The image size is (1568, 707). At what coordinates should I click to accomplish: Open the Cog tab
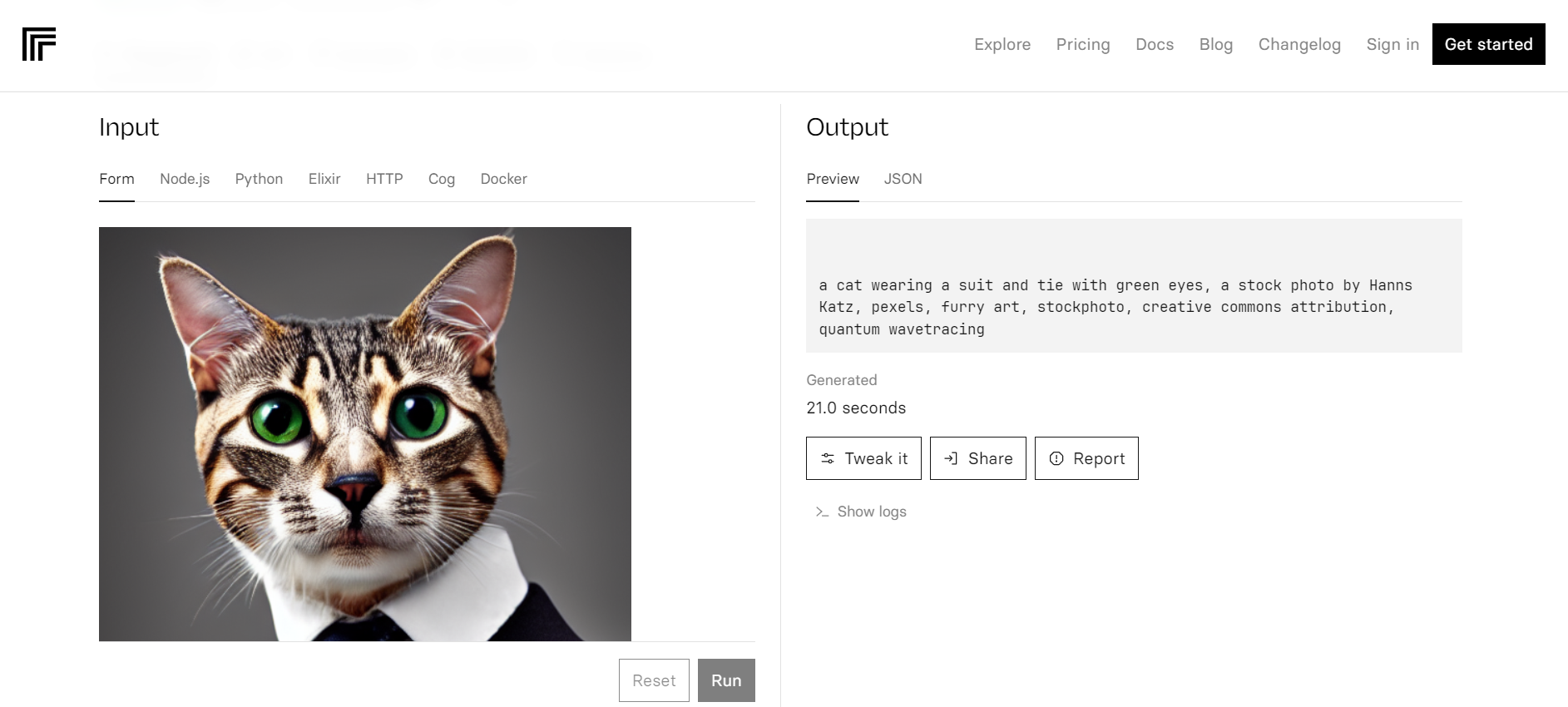[x=442, y=179]
